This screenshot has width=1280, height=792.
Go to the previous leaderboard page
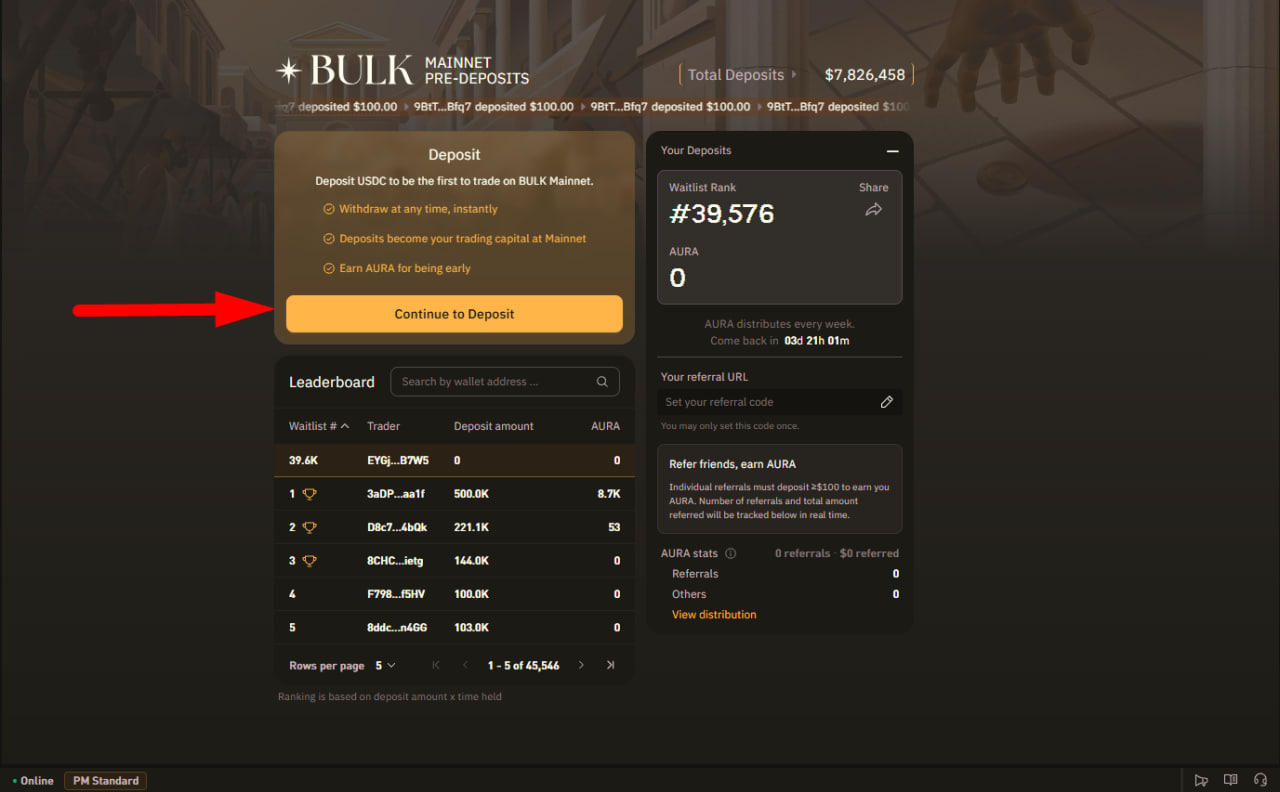(x=465, y=665)
